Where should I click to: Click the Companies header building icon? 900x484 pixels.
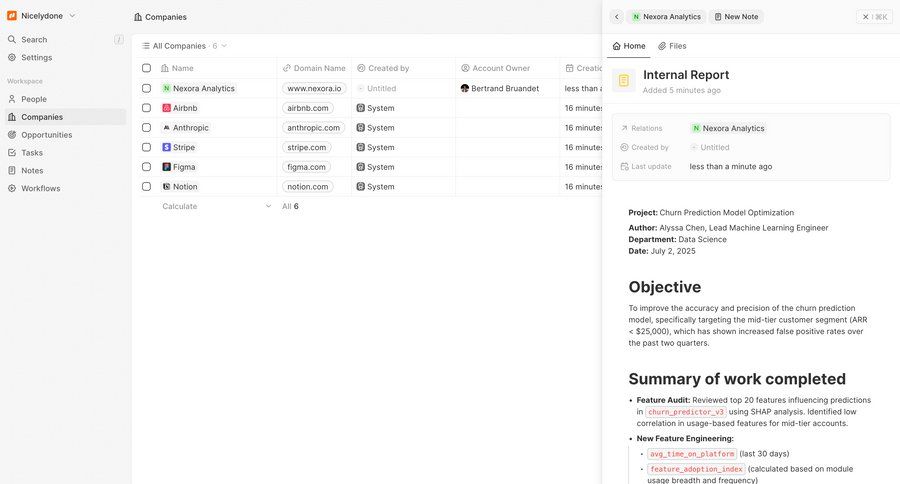coord(138,17)
